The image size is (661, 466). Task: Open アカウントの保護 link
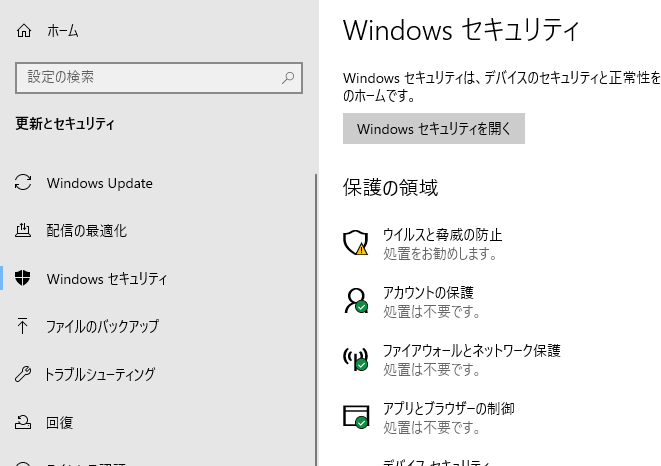(x=428, y=293)
